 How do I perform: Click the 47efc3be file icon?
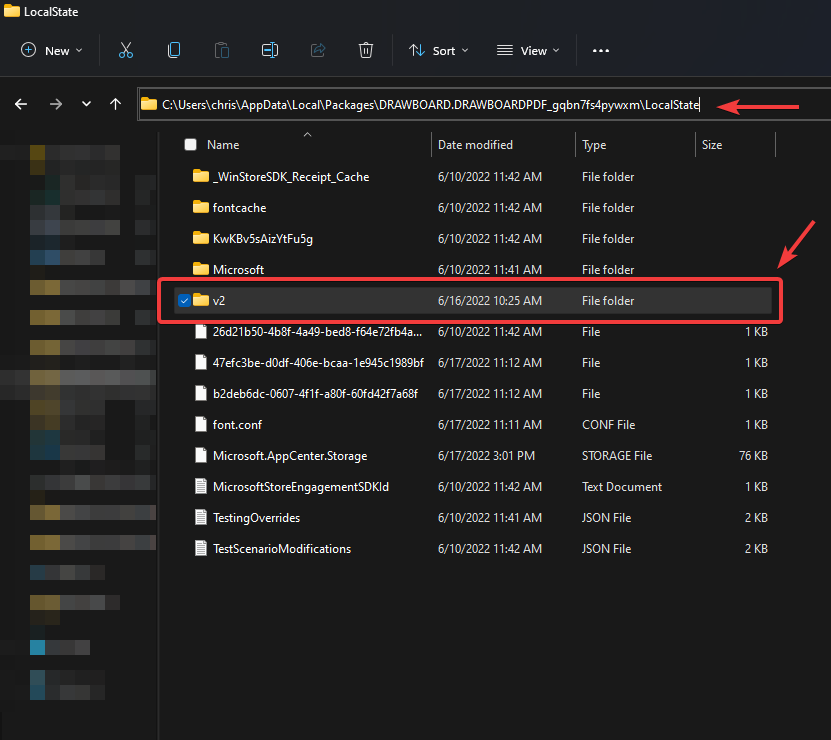click(x=200, y=362)
